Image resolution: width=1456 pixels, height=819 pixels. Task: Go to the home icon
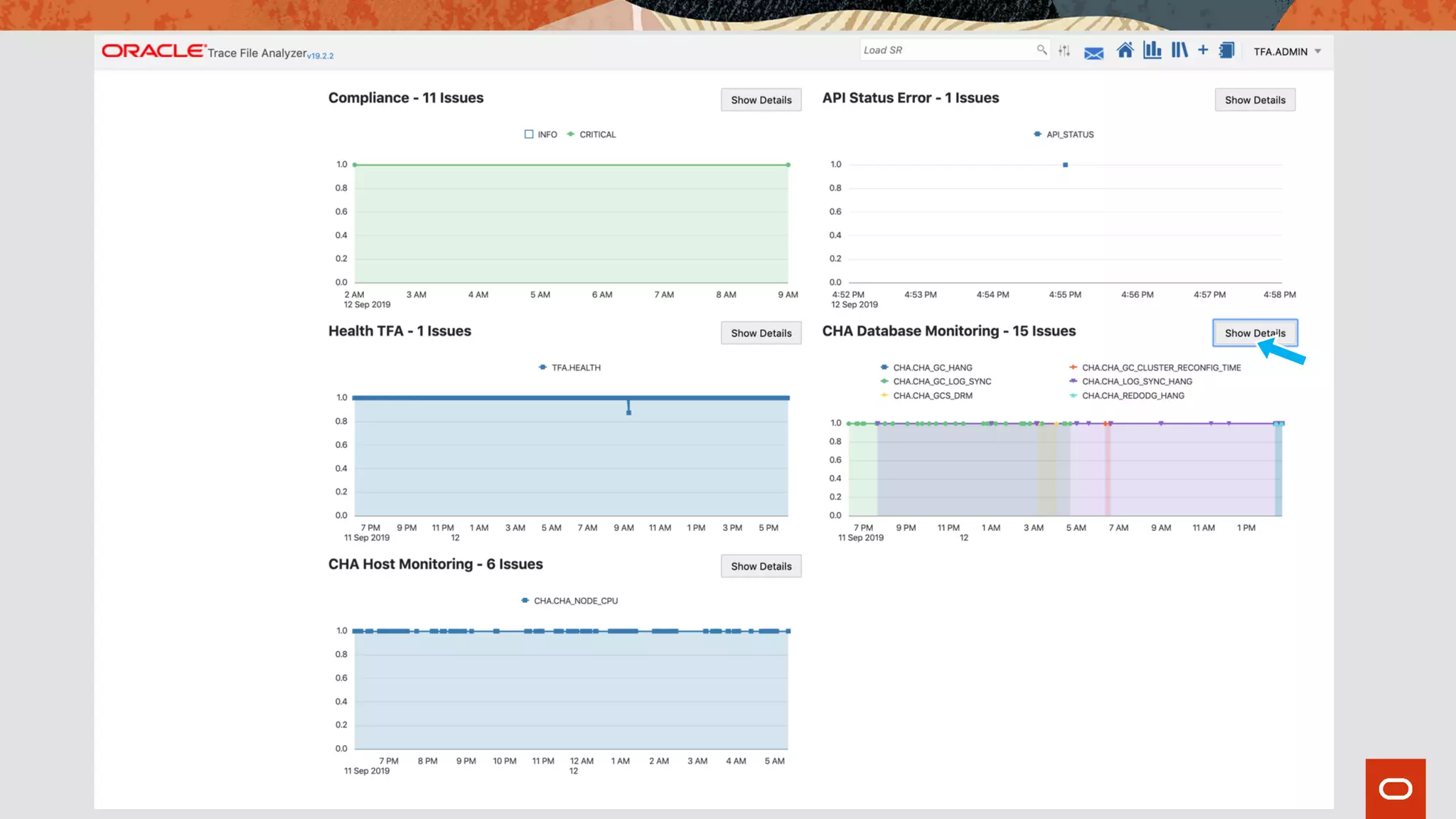click(1125, 50)
